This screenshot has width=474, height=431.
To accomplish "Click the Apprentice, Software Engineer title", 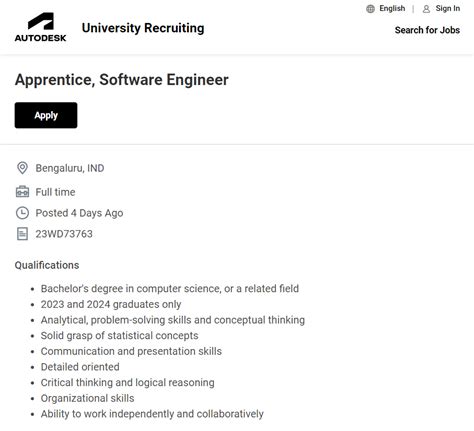I will [122, 80].
